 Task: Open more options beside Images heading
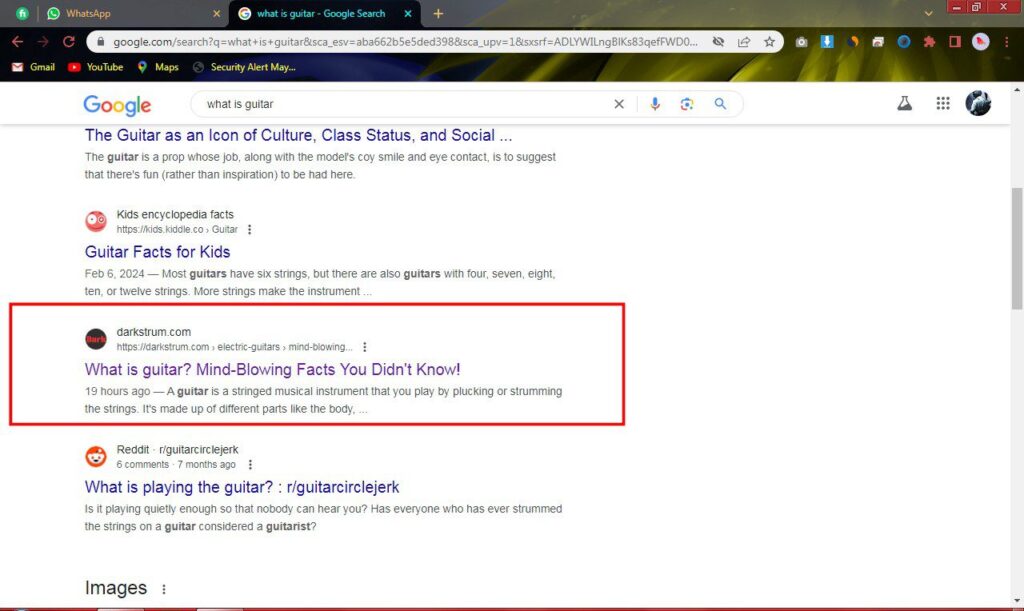(x=164, y=589)
